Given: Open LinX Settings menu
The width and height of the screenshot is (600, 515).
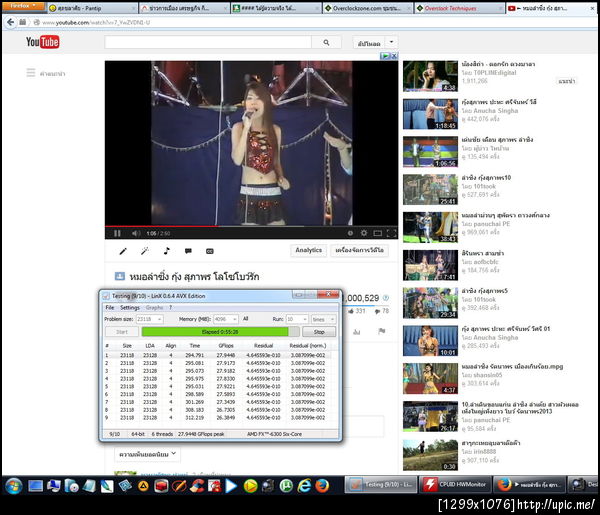Looking at the screenshot, I should [x=130, y=308].
